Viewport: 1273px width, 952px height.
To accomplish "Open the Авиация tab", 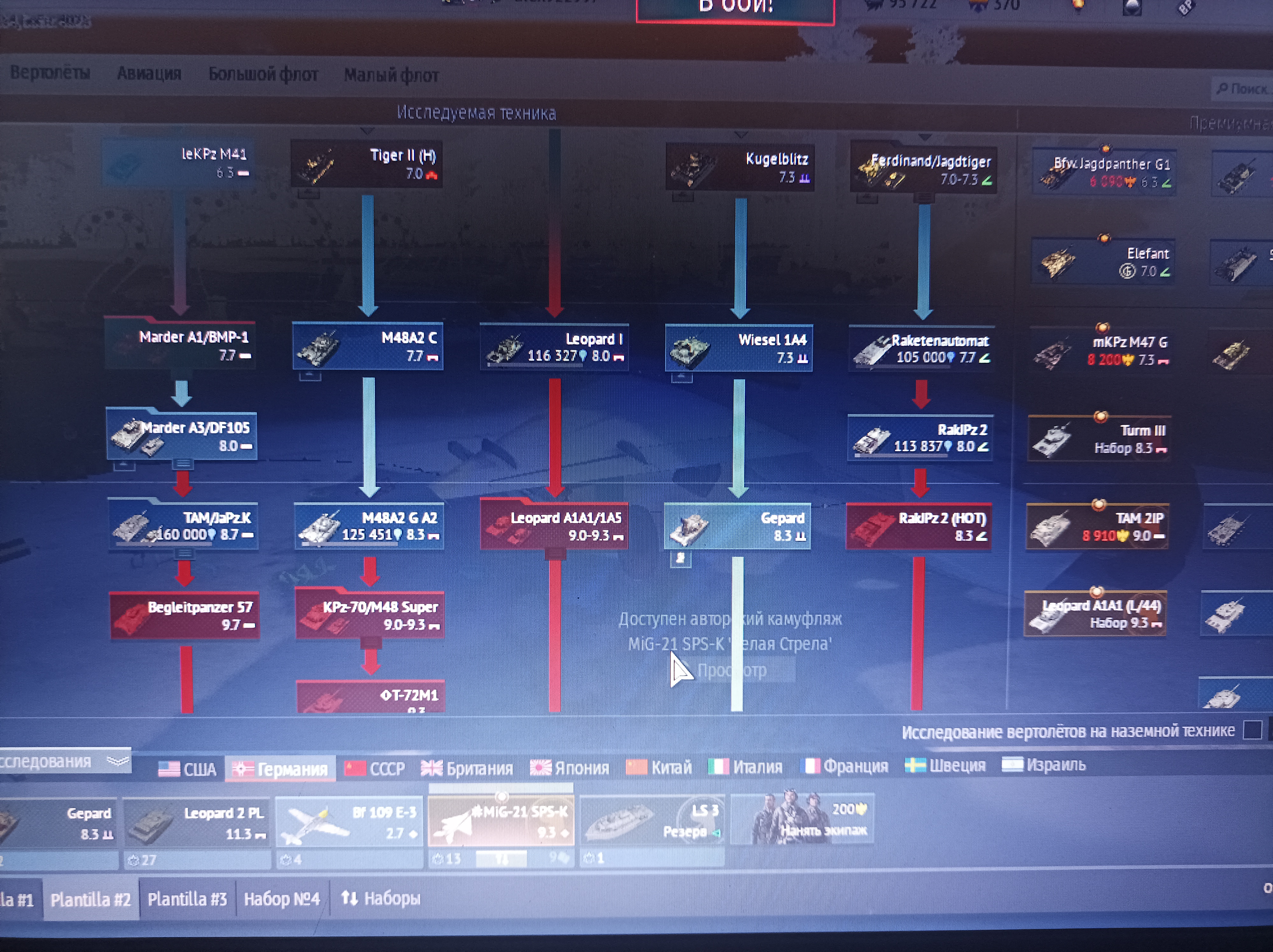I will tap(149, 73).
